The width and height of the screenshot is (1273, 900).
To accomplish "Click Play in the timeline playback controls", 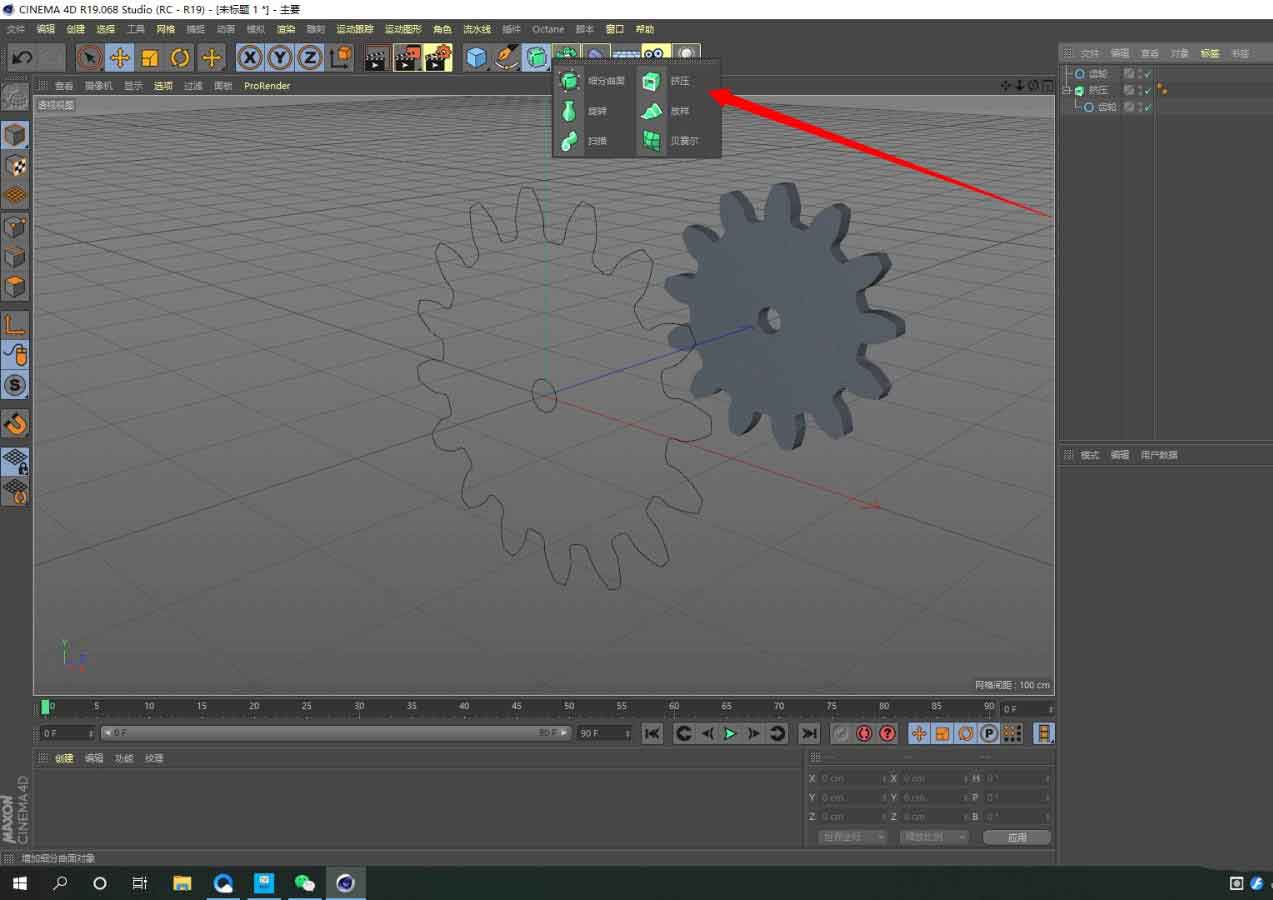I will click(x=729, y=733).
